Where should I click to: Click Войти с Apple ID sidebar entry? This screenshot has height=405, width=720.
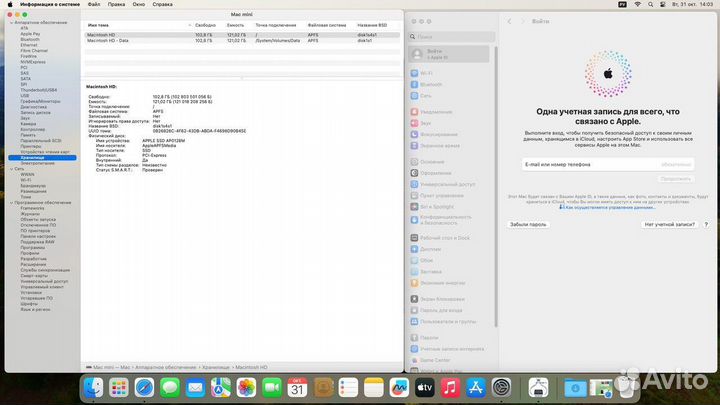449,54
